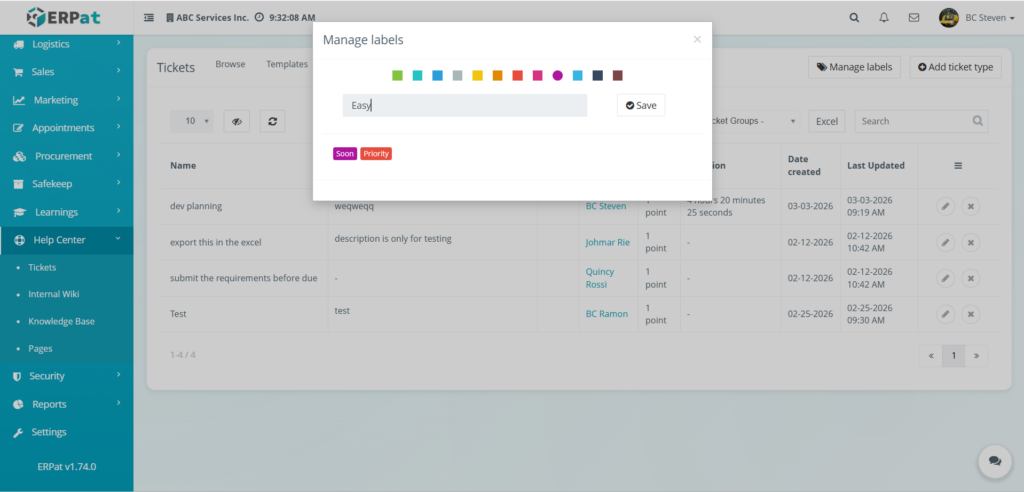Select the existing Priority label
This screenshot has width=1024, height=492.
(376, 154)
